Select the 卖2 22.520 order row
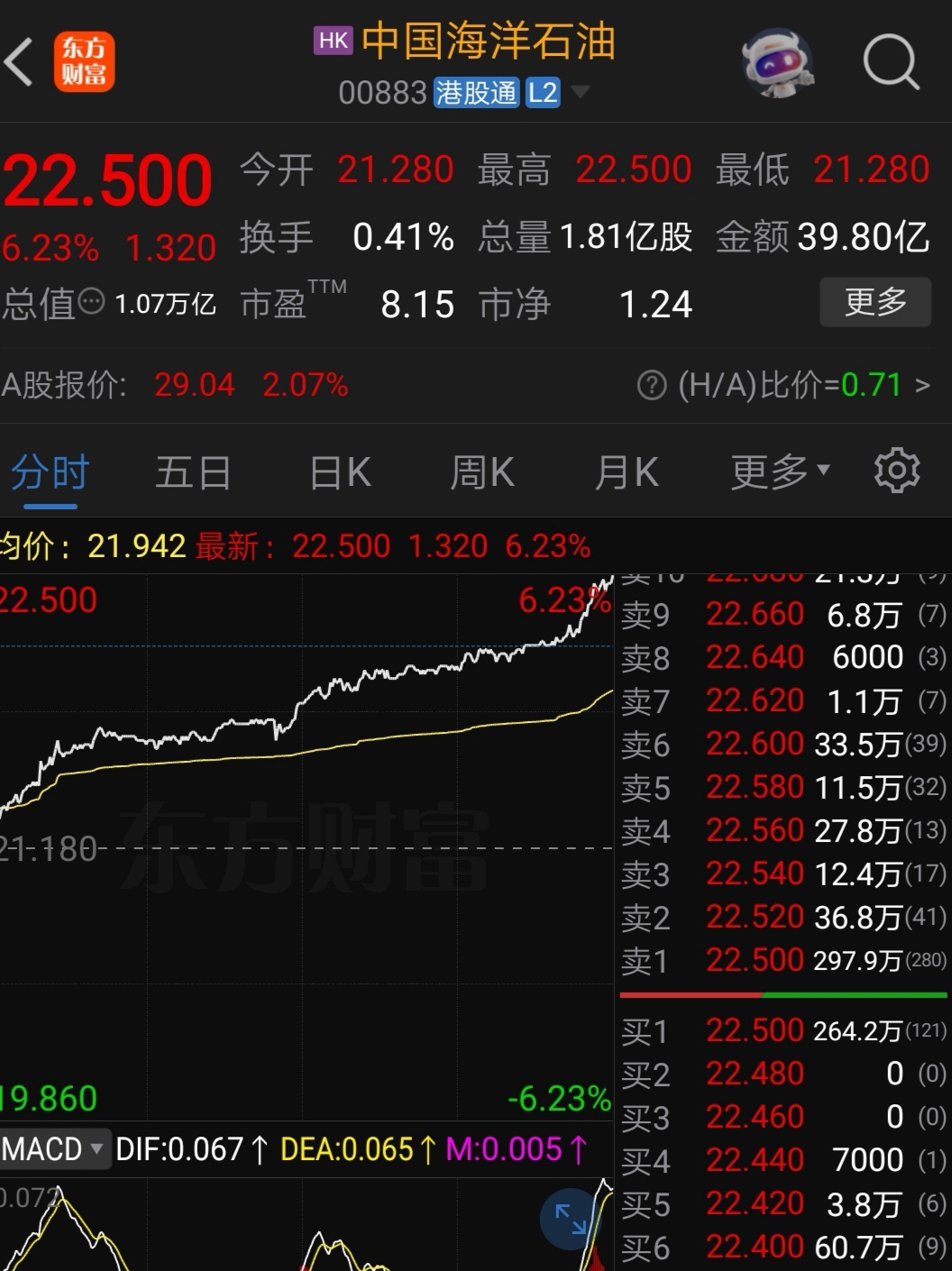 tap(783, 918)
